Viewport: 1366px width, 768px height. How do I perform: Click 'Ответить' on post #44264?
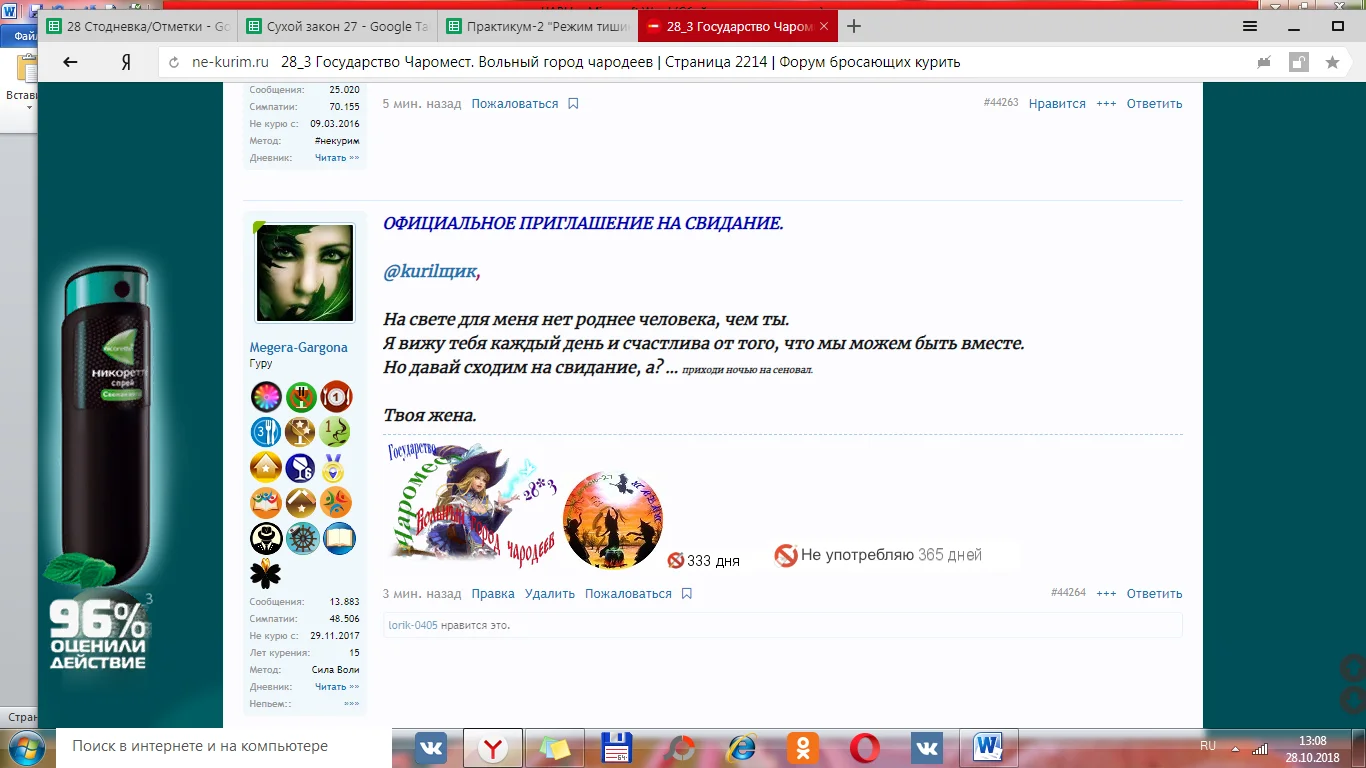[x=1155, y=594]
